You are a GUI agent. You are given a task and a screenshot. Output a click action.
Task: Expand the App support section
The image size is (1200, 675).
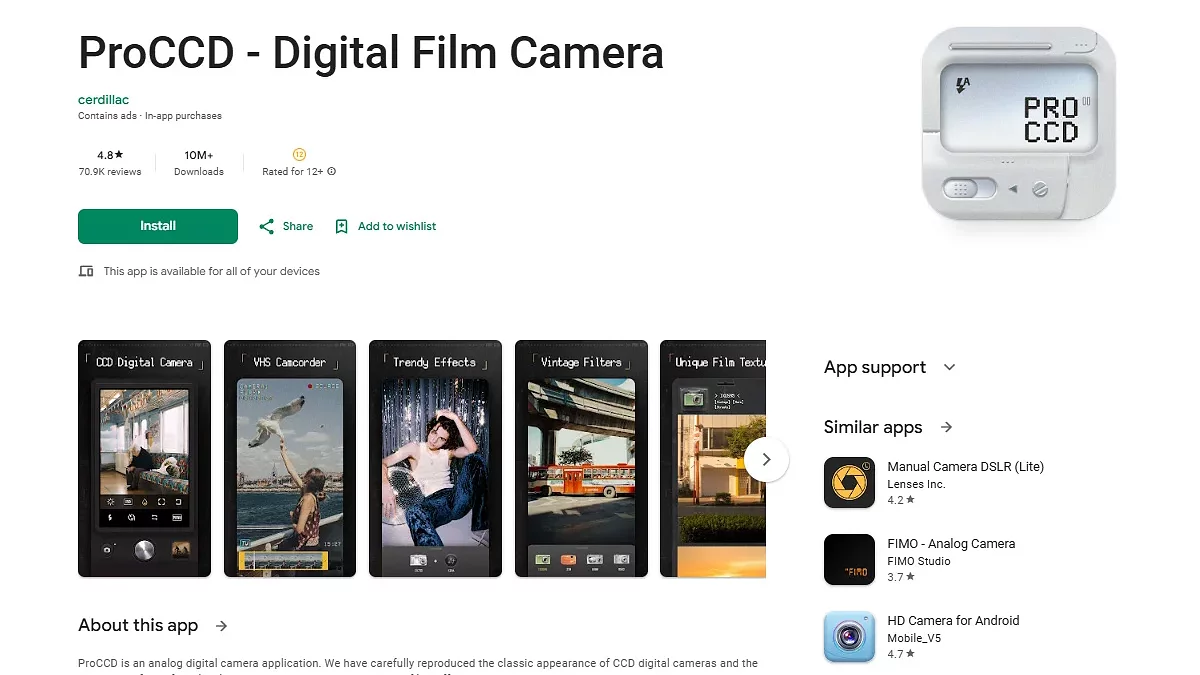pyautogui.click(x=890, y=367)
